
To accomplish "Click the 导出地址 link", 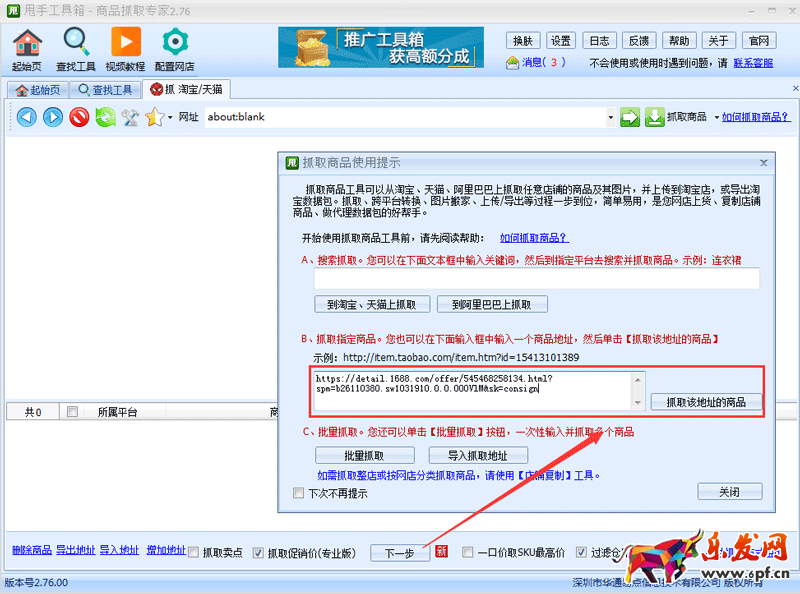I will [x=76, y=550].
